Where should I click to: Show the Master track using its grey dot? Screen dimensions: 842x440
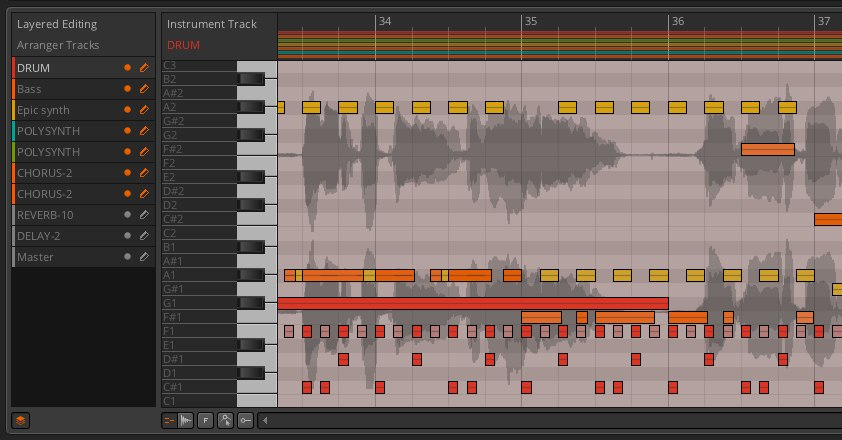coord(127,257)
